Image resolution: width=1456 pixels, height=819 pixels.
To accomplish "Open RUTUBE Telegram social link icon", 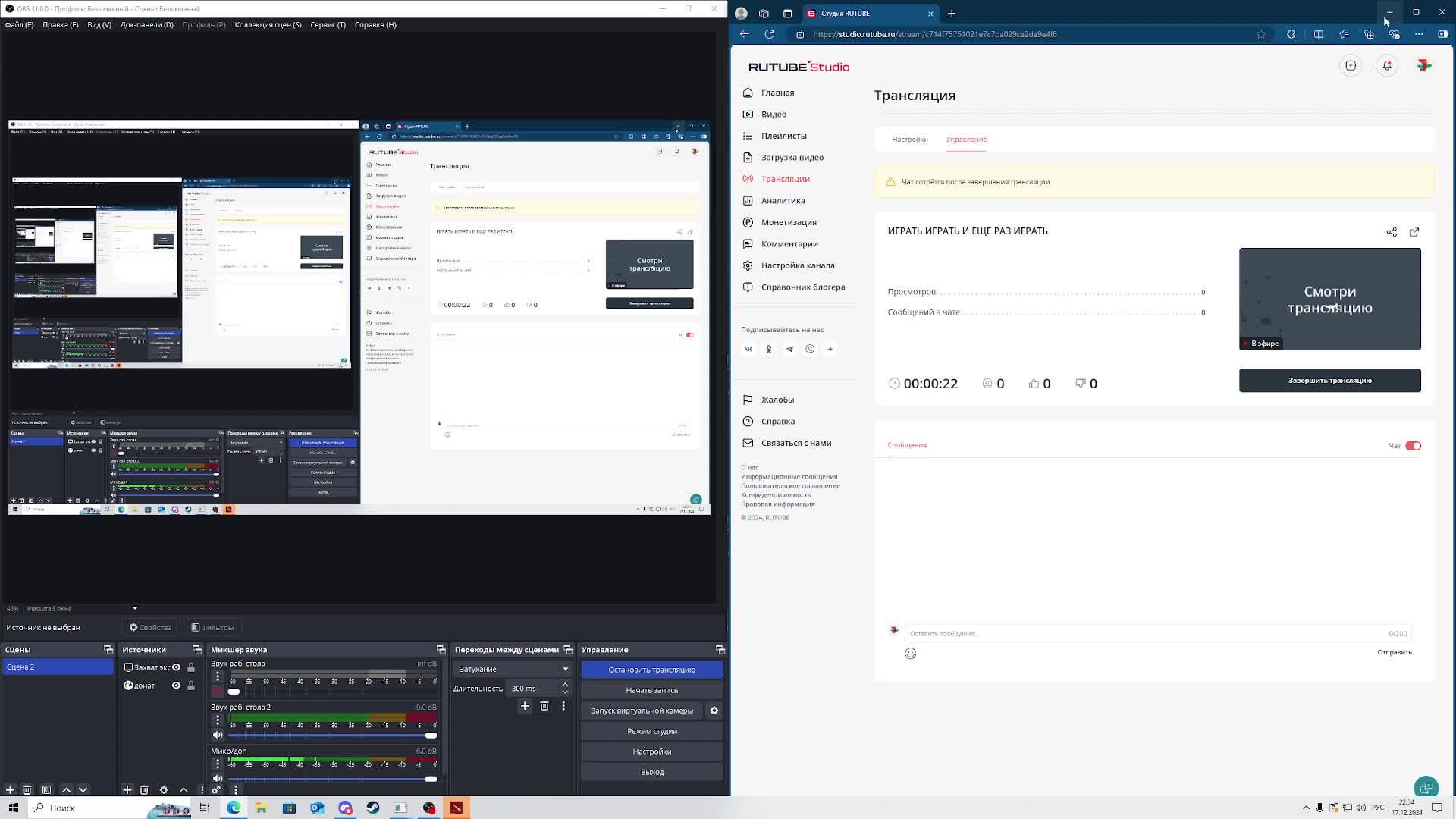I will [x=789, y=350].
